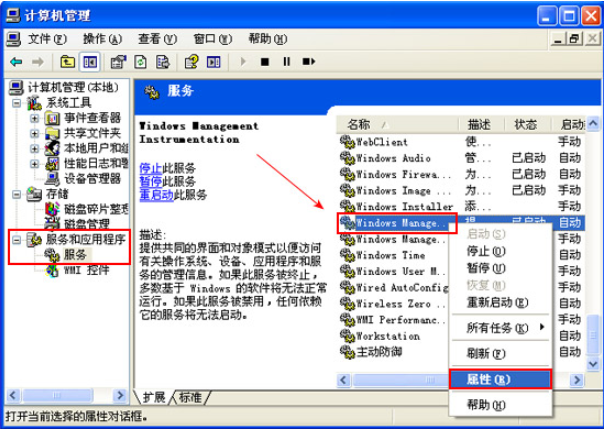Viewport: 605px width, 431px height.
Task: Collapse the 服务和应用程序 node
Action: pos(17,240)
